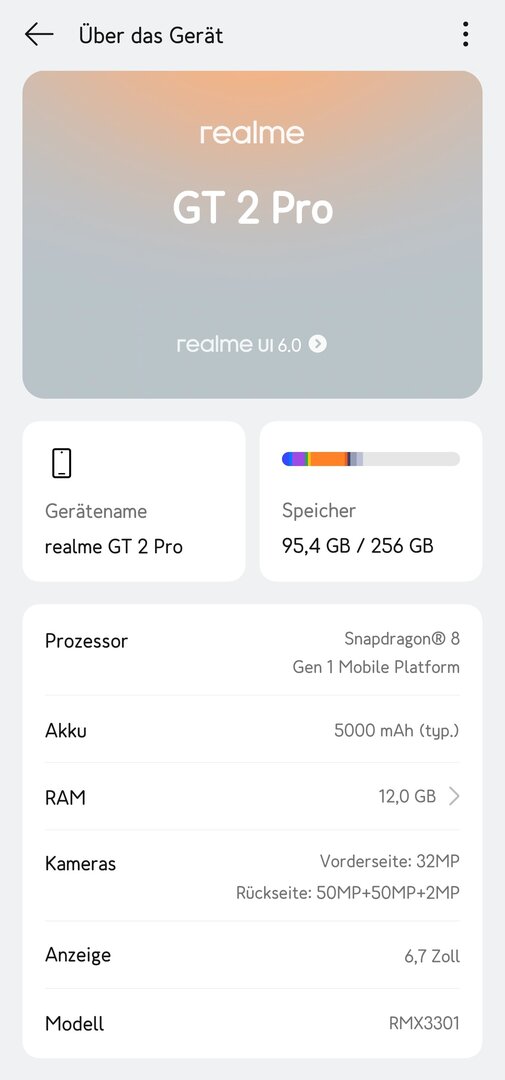This screenshot has width=505, height=1080.
Task: Tap the Modell RMX3301 row
Action: click(252, 1023)
